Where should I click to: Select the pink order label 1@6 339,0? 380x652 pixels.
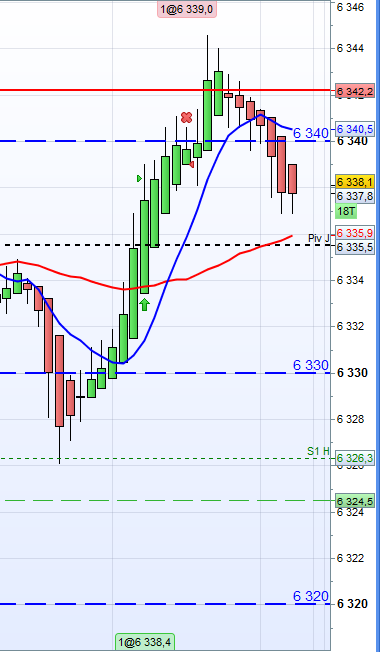point(187,9)
